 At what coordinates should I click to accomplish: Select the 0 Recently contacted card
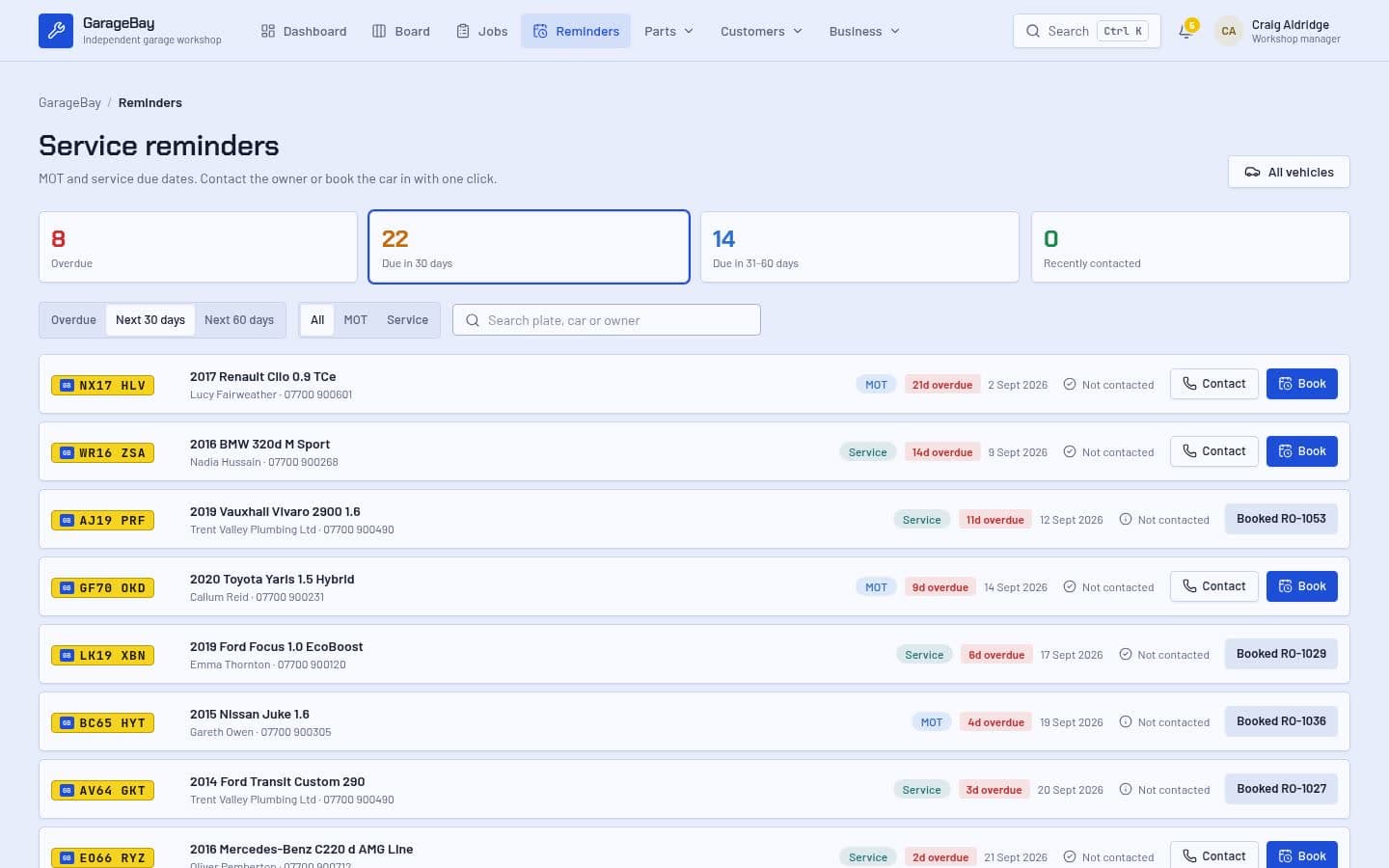click(x=1190, y=247)
